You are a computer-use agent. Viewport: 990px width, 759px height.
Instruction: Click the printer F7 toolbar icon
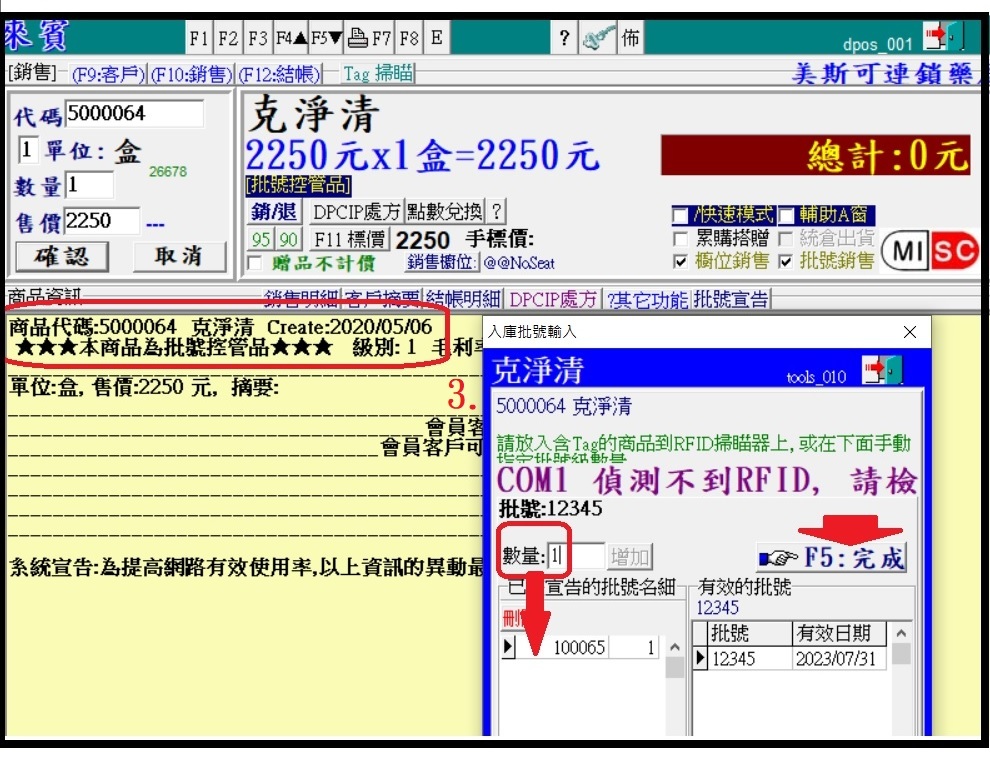(x=369, y=39)
